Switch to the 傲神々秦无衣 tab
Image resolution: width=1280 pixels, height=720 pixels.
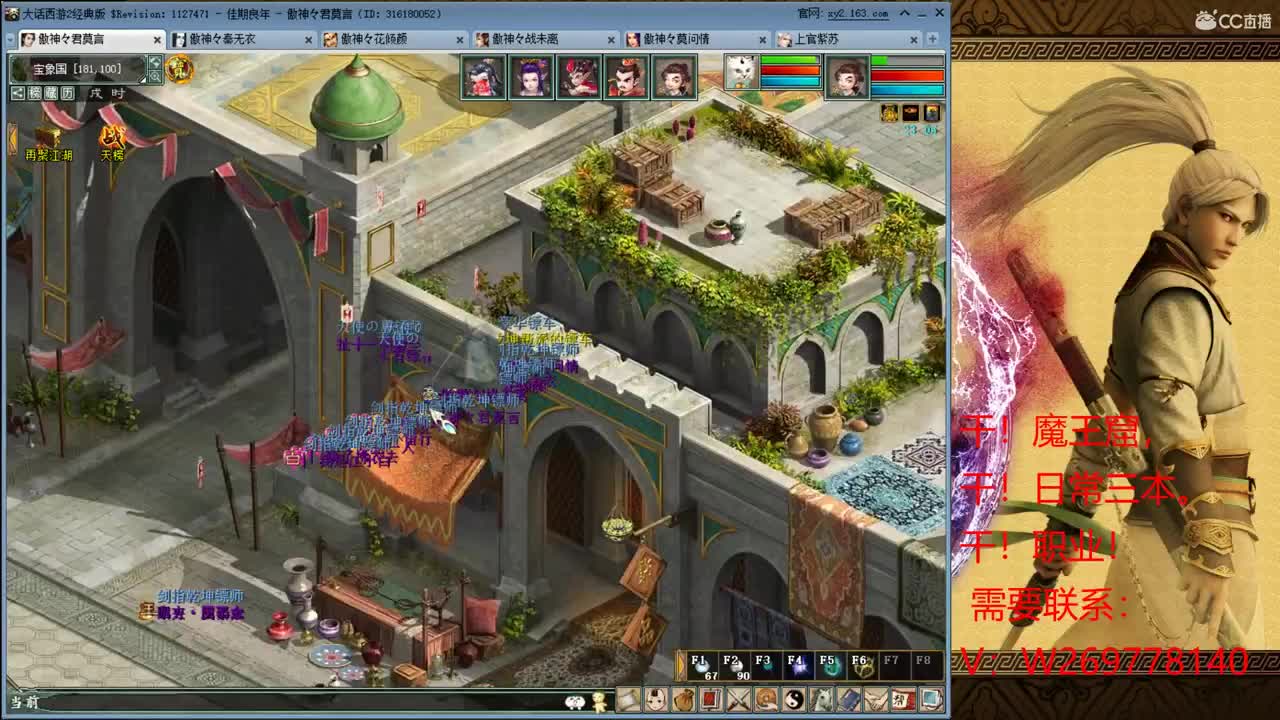click(x=242, y=39)
